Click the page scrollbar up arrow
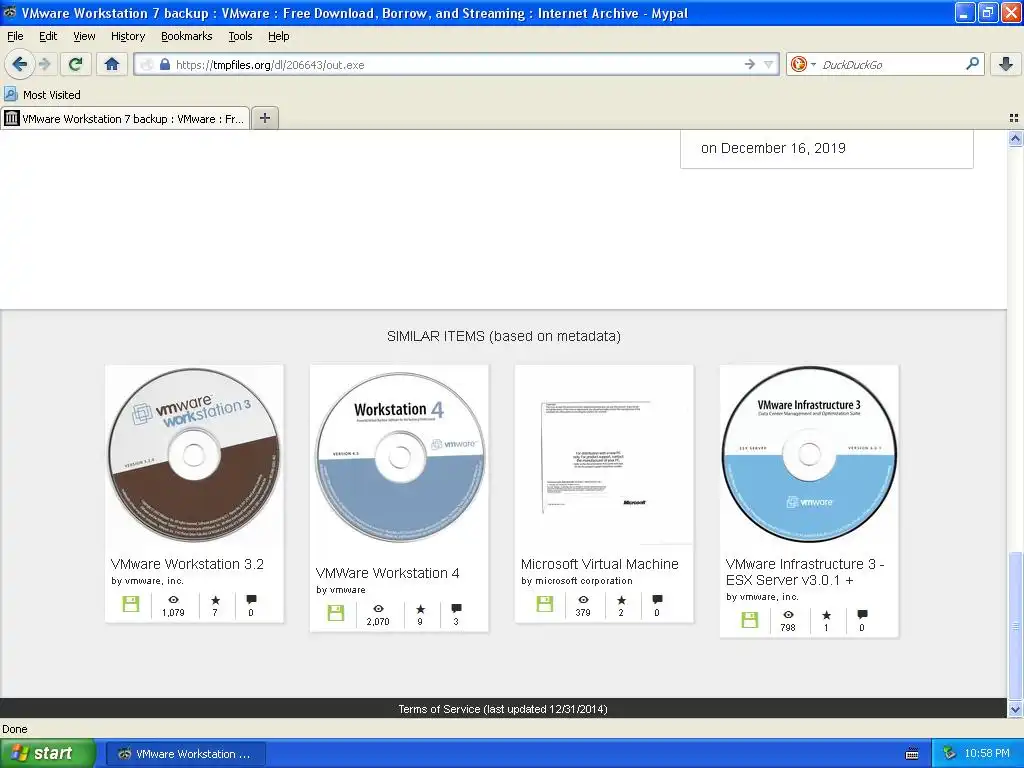 click(x=1015, y=138)
